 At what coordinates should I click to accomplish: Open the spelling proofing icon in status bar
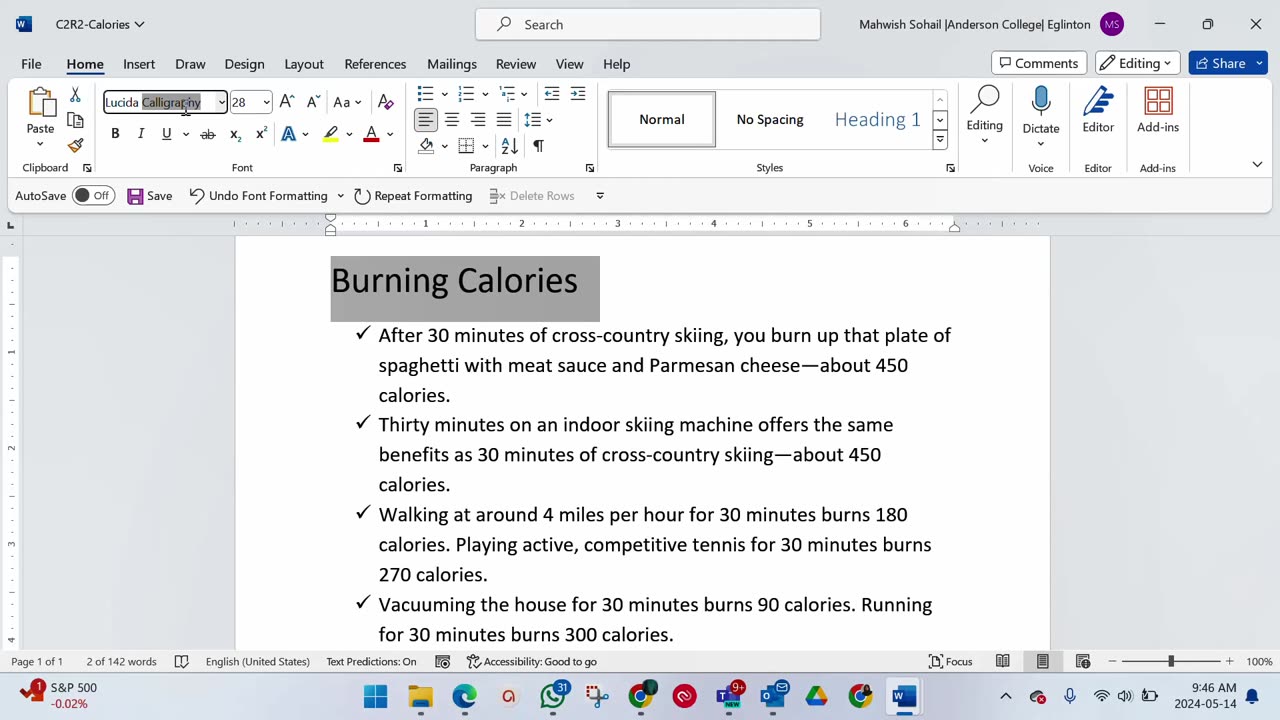pyautogui.click(x=181, y=661)
